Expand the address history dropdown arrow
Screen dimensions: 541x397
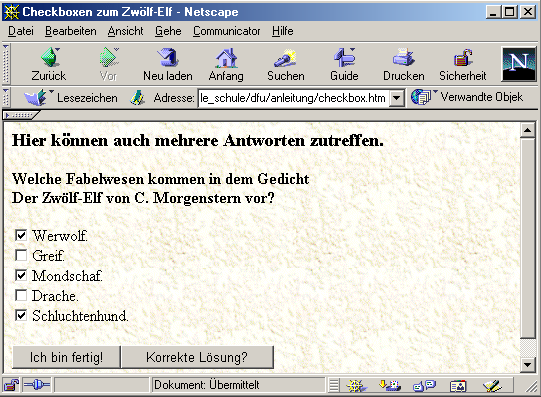click(397, 98)
